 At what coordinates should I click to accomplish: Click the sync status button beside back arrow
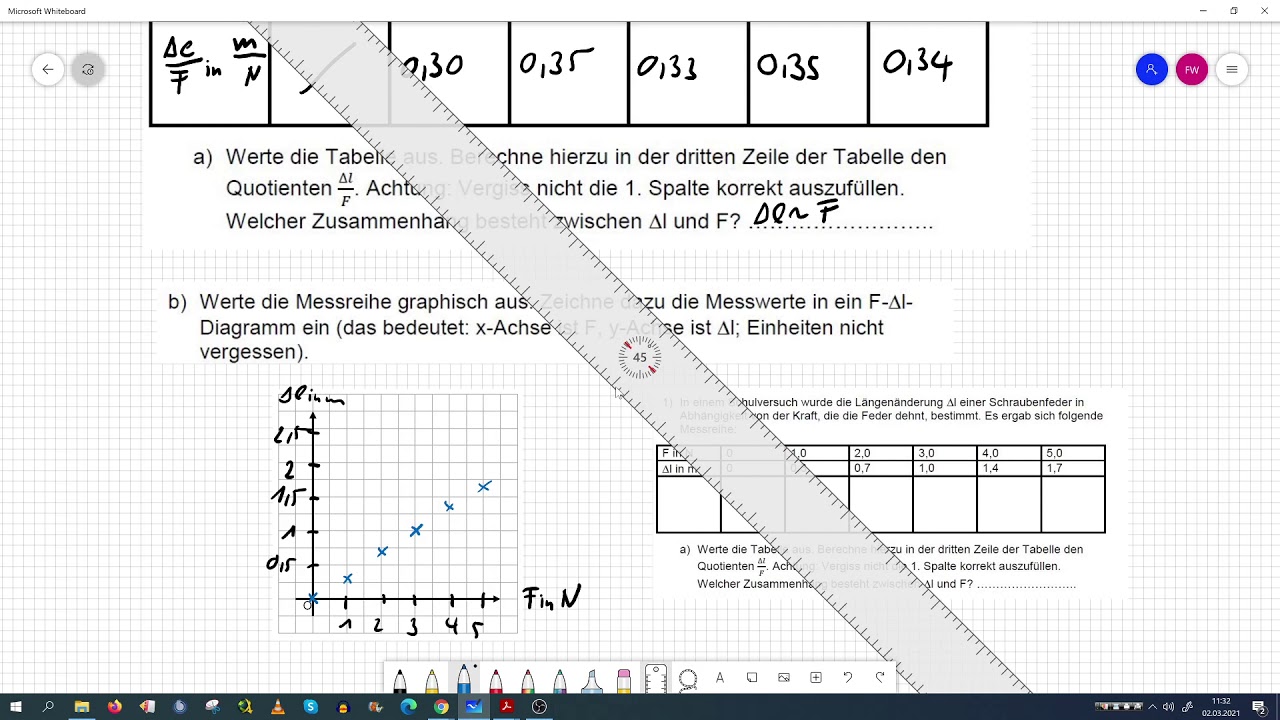coord(88,70)
